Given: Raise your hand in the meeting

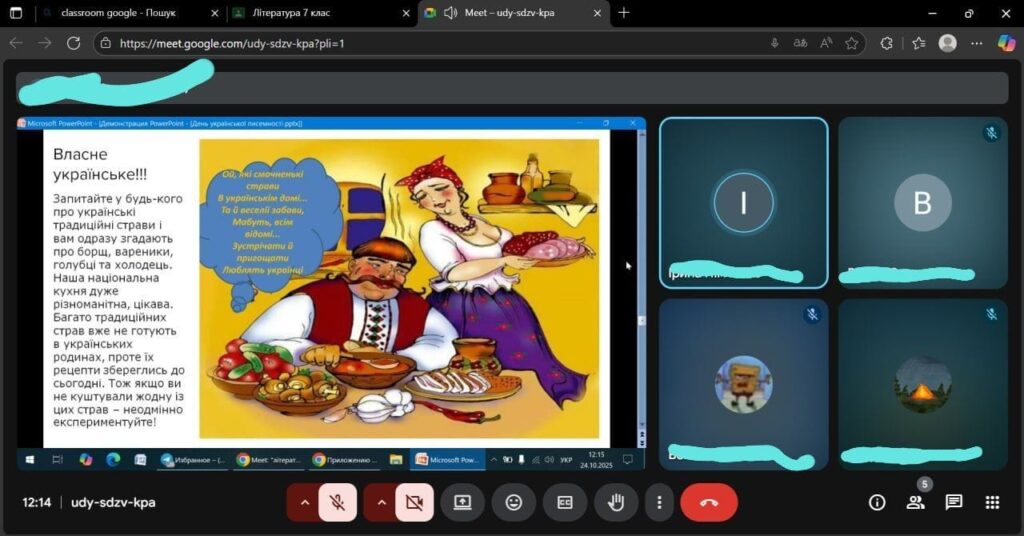Looking at the screenshot, I should point(616,502).
